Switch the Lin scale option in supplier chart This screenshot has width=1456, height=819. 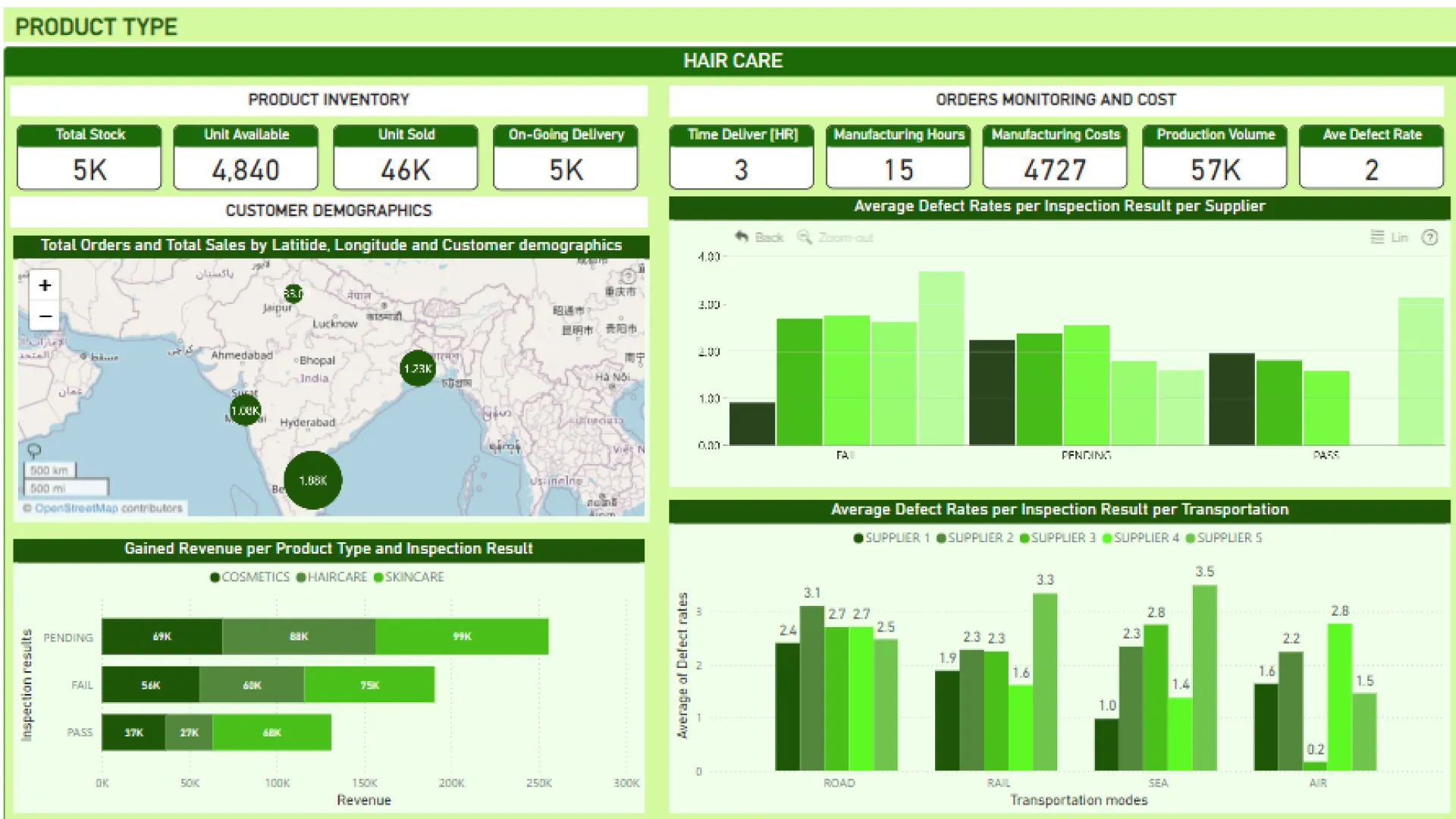coord(1389,237)
